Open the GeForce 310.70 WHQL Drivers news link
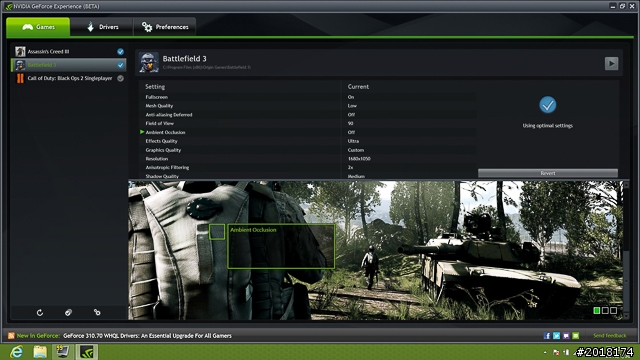The image size is (640, 360). tap(147, 336)
